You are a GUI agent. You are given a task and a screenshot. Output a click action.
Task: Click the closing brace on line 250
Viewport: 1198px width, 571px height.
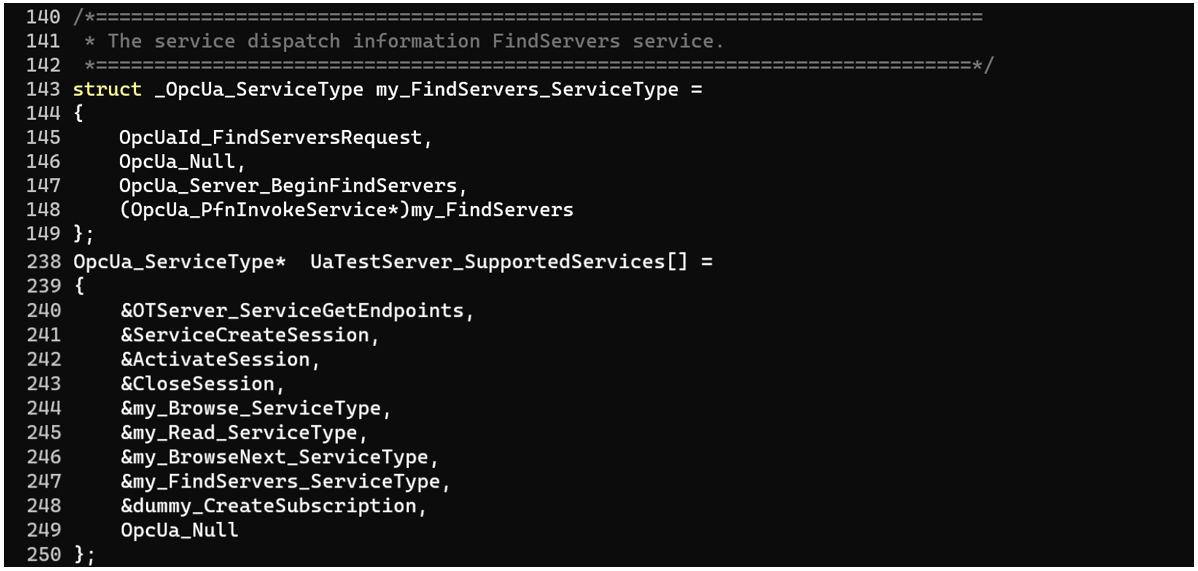[x=79, y=555]
